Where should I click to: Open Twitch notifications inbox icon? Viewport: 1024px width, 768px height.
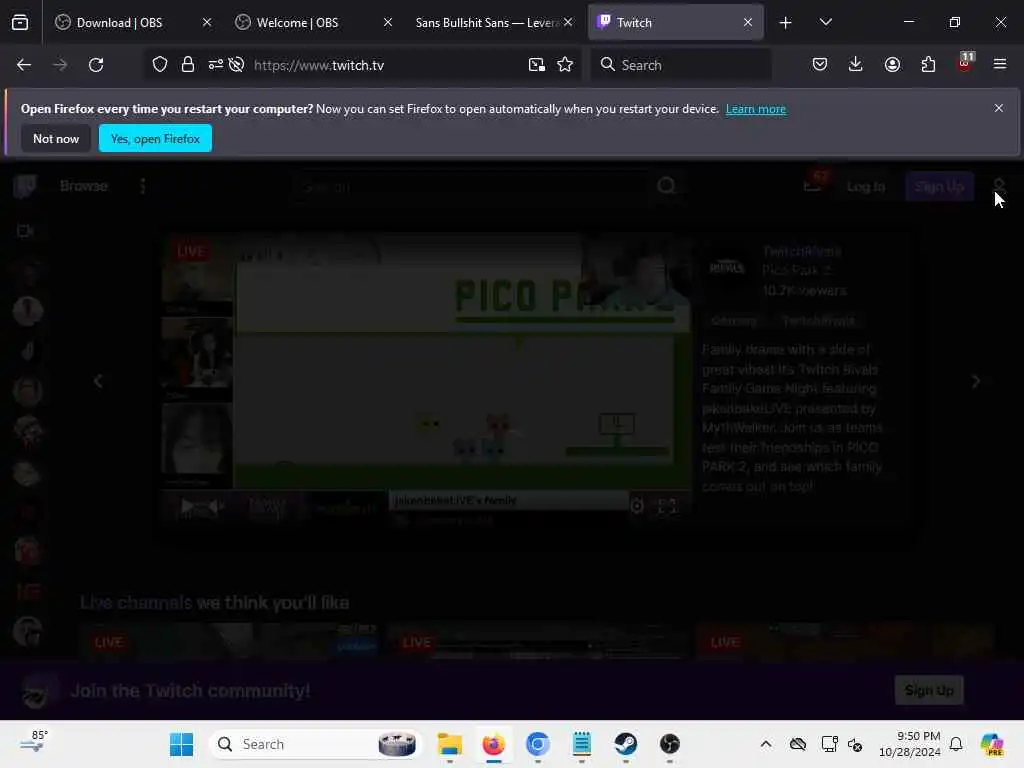click(x=814, y=184)
